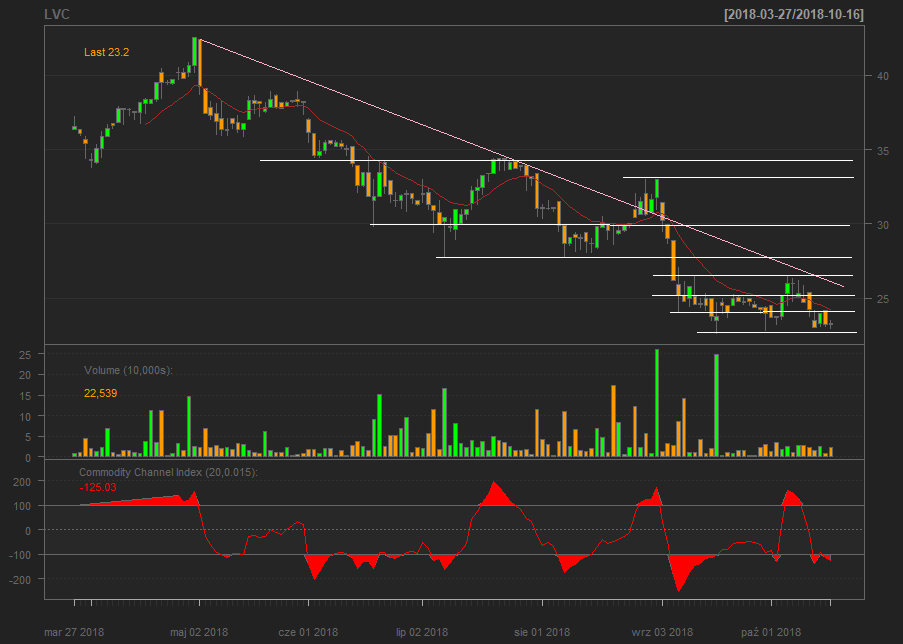Click the price axis label 30

click(882, 225)
